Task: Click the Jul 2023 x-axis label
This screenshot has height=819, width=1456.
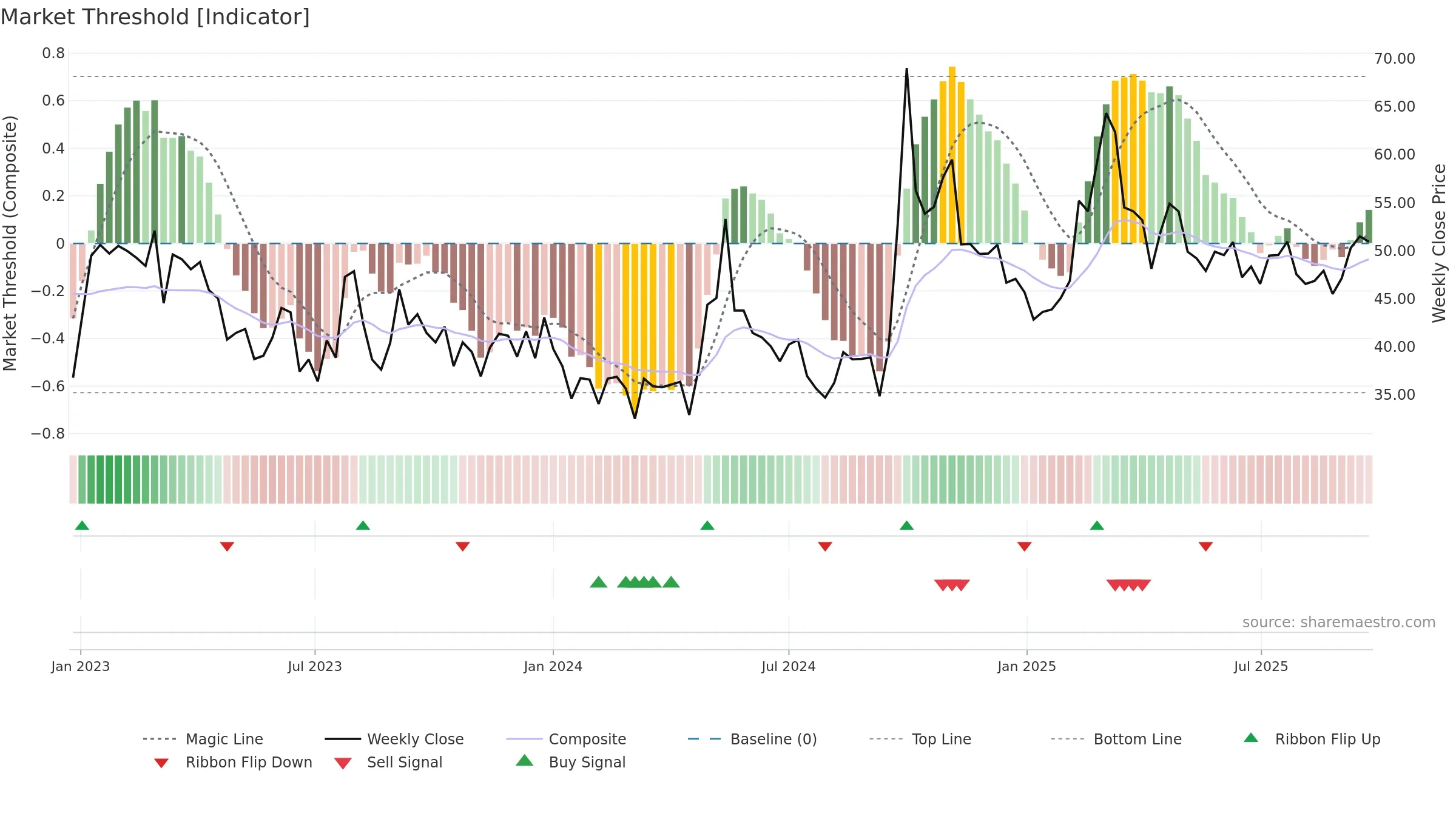Action: 315,666
